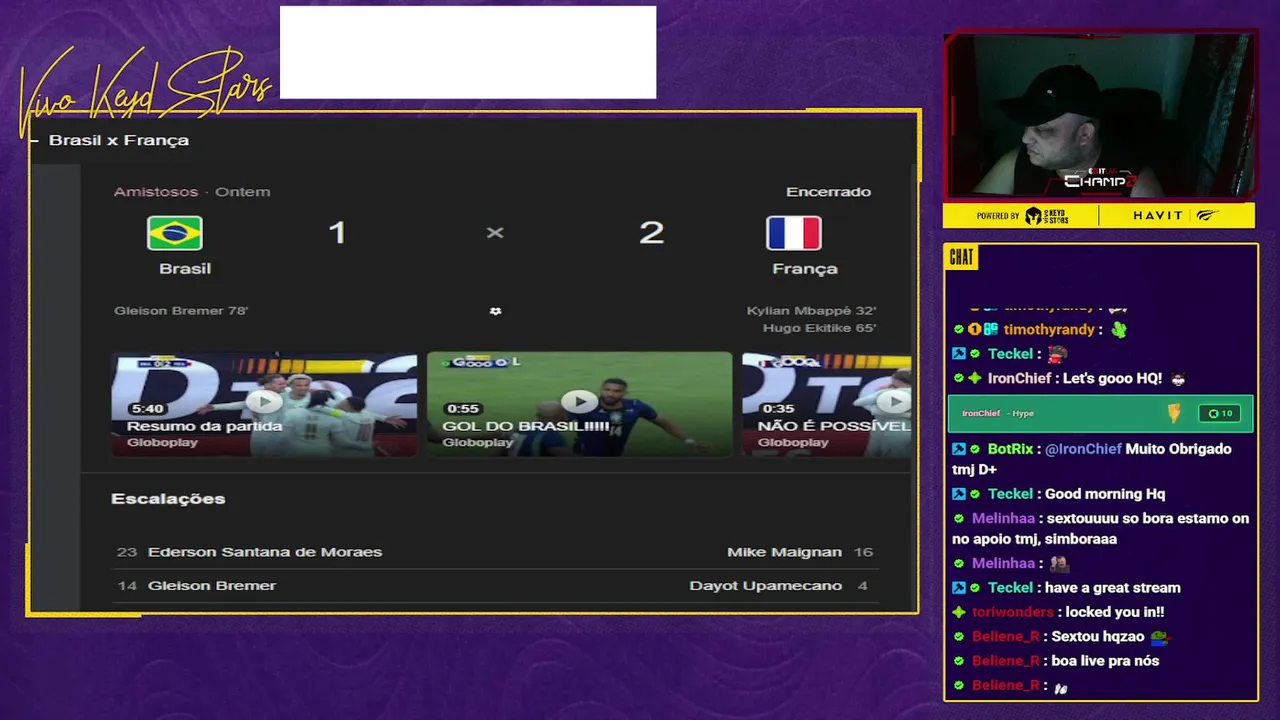Click France's score of 2
This screenshot has height=720, width=1280.
tap(651, 233)
